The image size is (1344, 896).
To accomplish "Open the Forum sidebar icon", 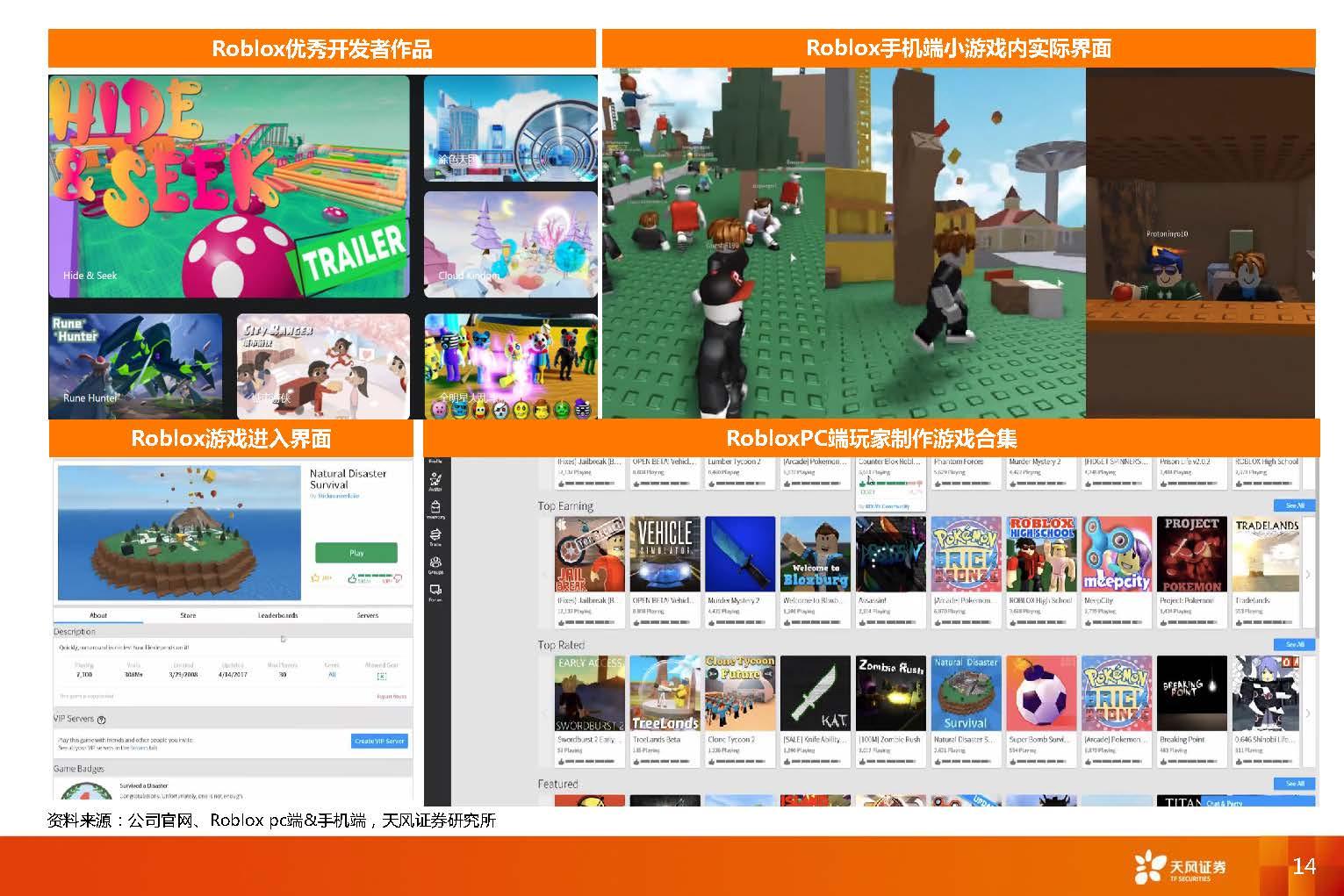I will pos(435,591).
